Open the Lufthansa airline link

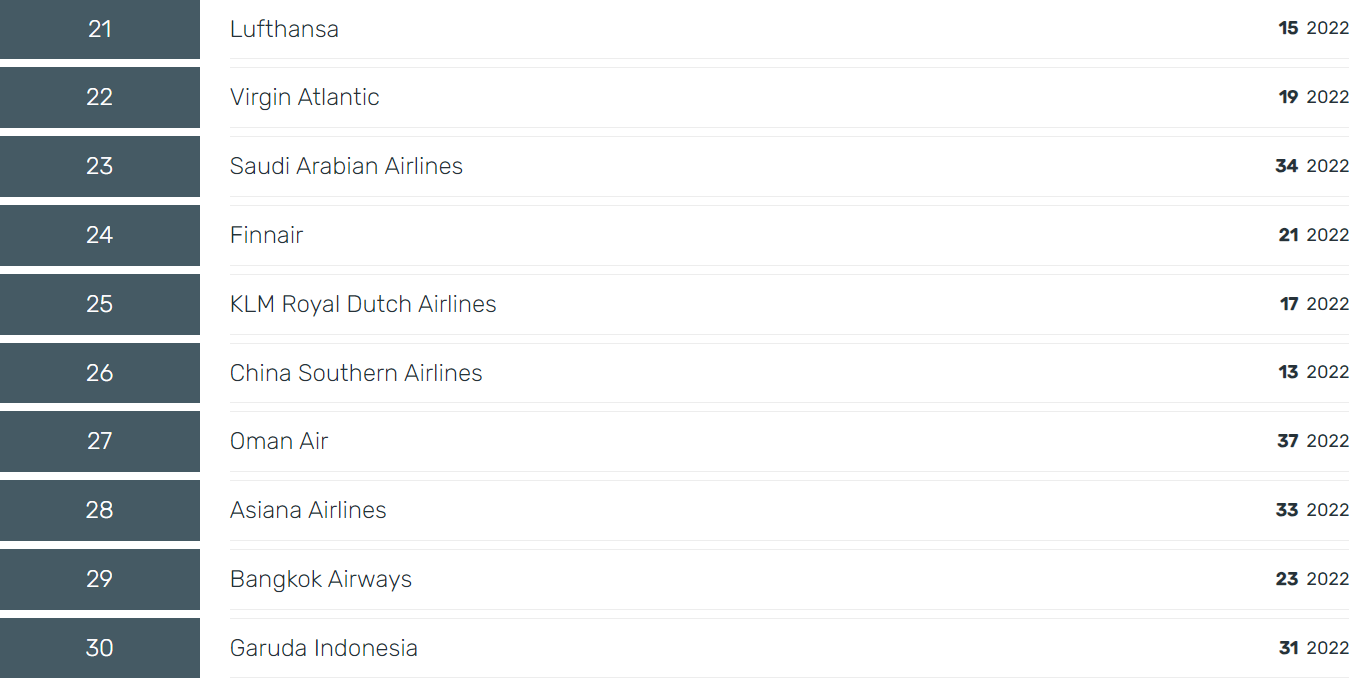[x=284, y=29]
